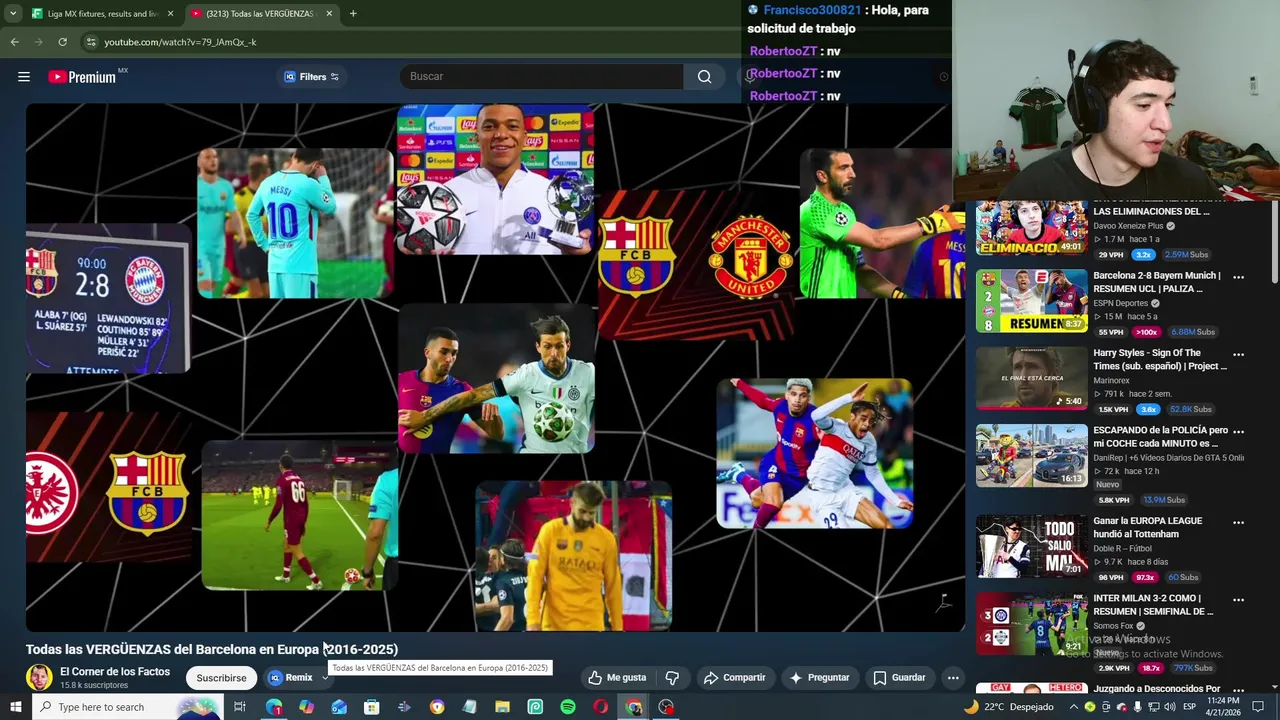The height and width of the screenshot is (720, 1280).
Task: Open options for Barcelona 2-8 Bayern video
Action: pos(1238,277)
